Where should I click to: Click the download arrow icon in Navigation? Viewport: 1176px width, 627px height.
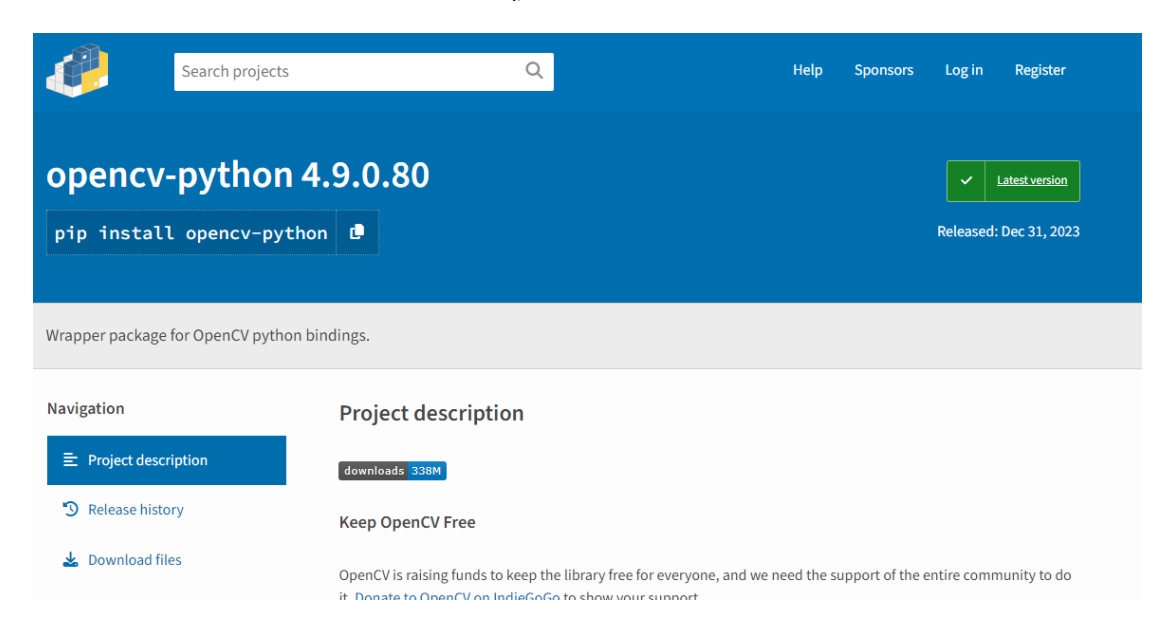click(x=70, y=560)
